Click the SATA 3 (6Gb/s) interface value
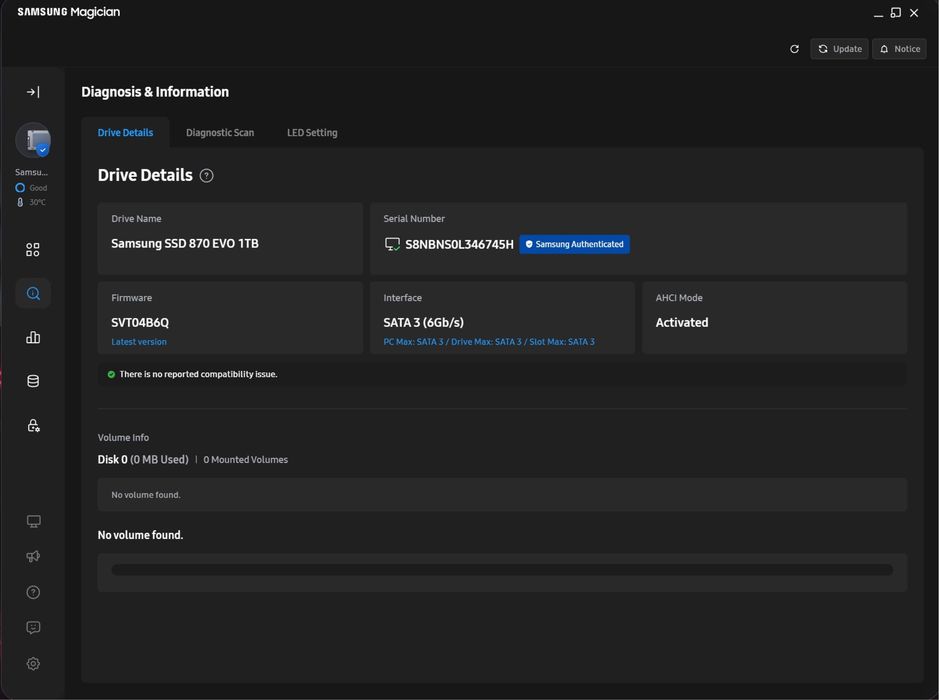 coord(423,322)
